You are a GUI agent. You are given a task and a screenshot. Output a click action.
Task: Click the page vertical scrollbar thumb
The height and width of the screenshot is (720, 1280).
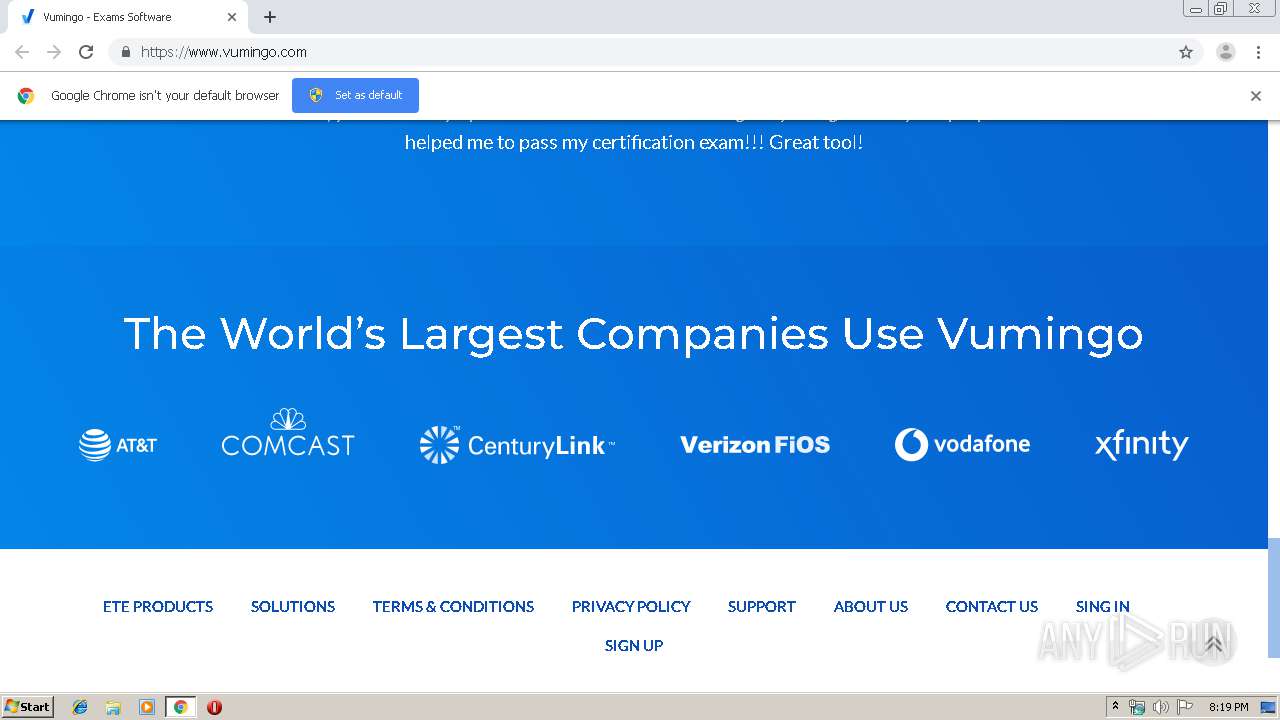coord(1273,598)
